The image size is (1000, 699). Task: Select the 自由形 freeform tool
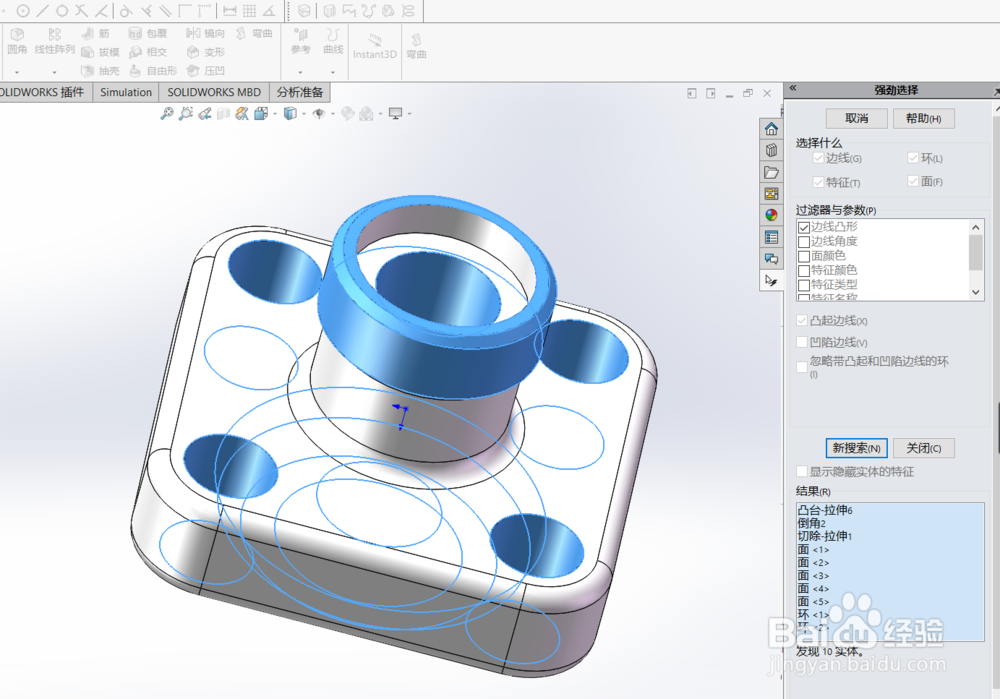click(x=153, y=71)
